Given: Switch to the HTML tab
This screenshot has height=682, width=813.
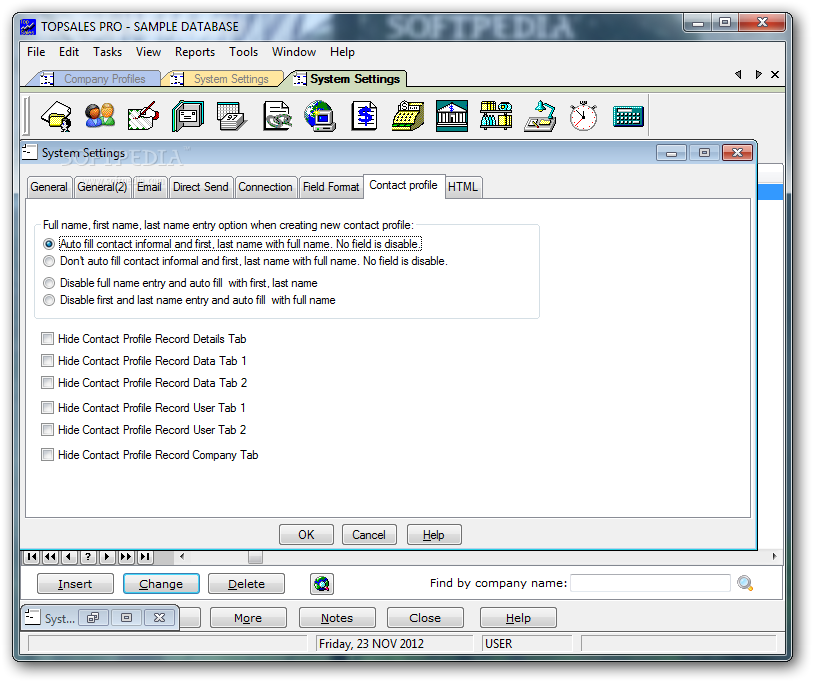Looking at the screenshot, I should coord(462,187).
